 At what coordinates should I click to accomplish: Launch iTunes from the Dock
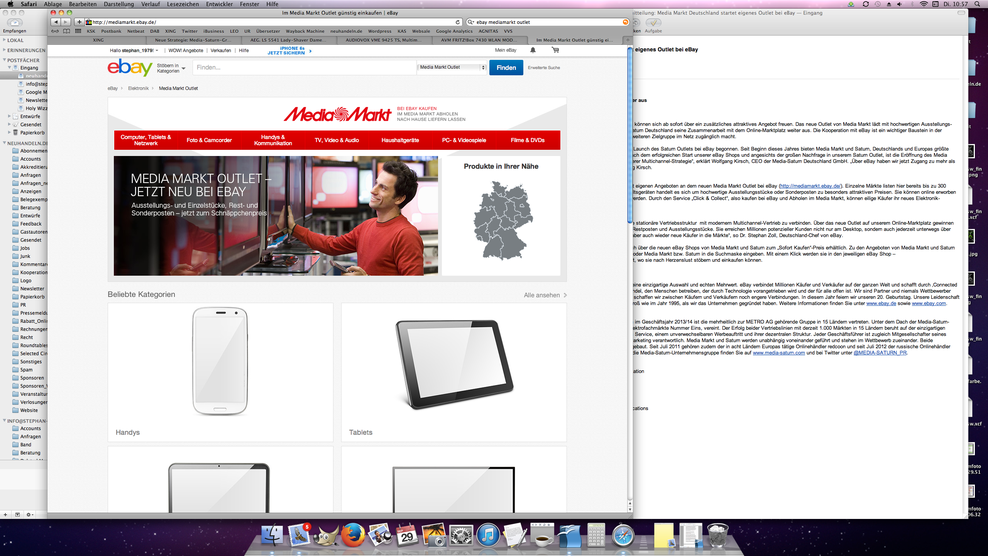pos(488,535)
